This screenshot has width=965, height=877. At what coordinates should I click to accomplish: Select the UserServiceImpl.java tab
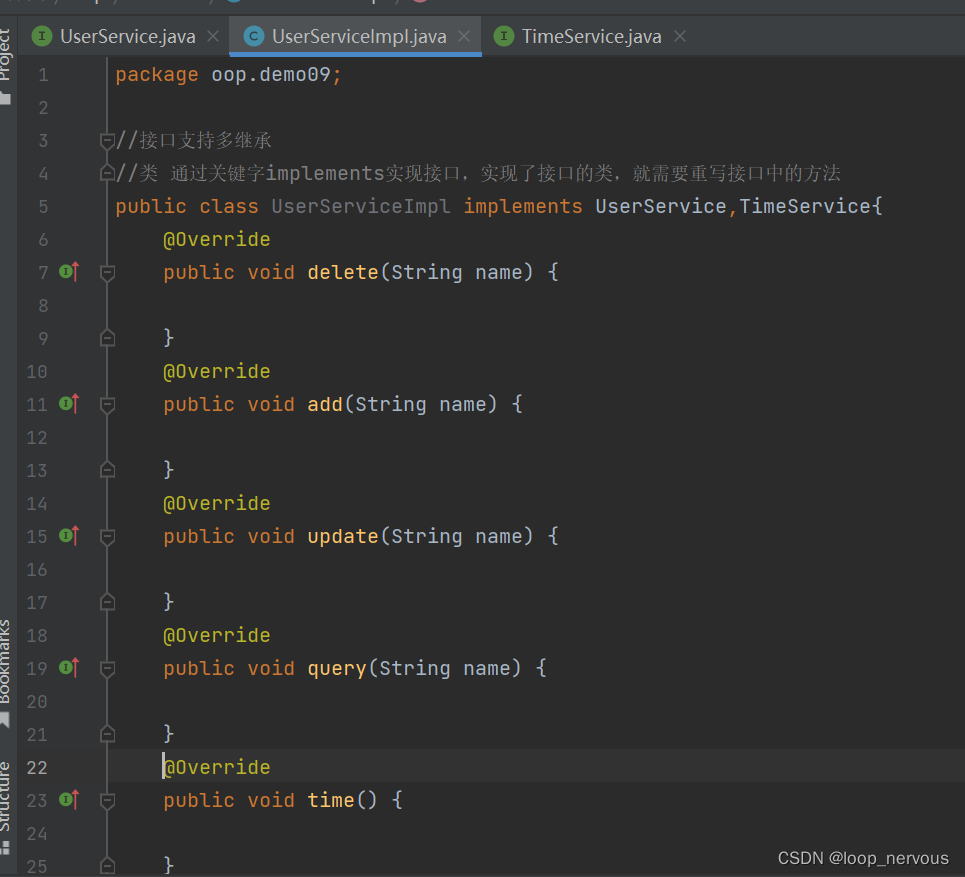359,36
